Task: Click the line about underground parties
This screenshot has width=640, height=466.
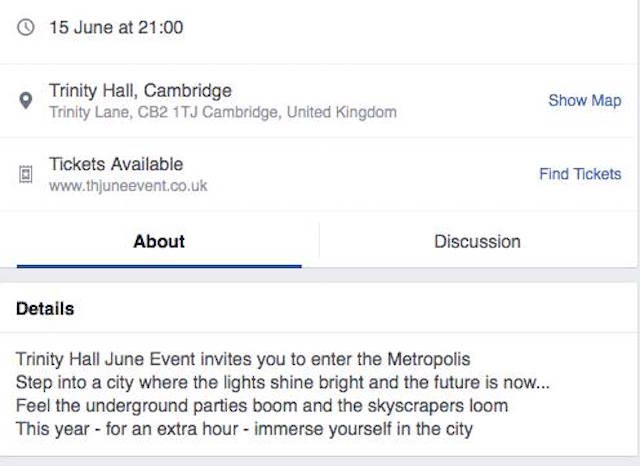Action: point(262,406)
